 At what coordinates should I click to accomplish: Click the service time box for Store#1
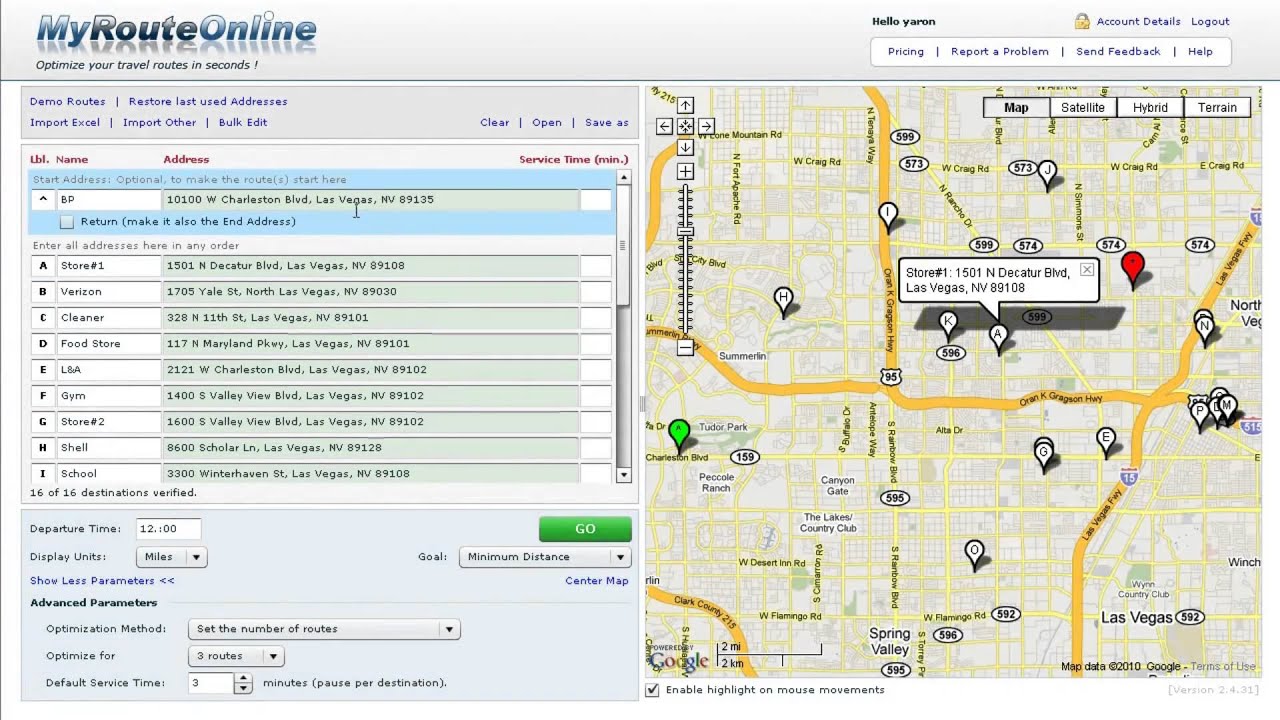(596, 266)
